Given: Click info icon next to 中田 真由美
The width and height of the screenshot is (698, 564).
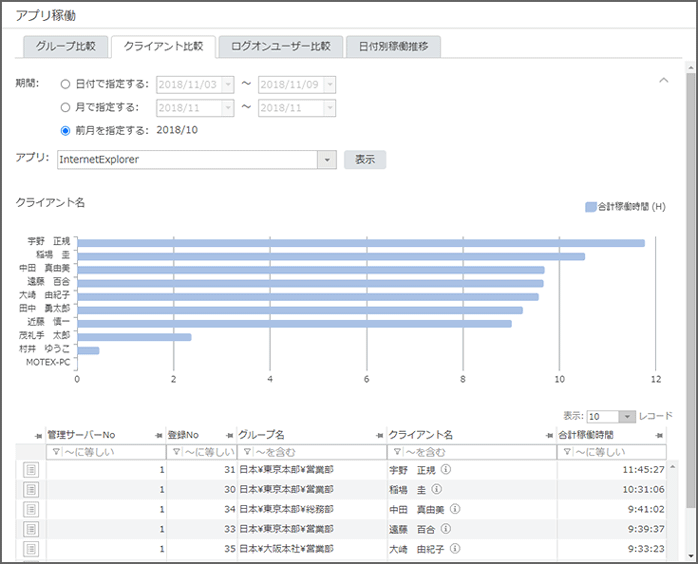Looking at the screenshot, I should pos(455,509).
